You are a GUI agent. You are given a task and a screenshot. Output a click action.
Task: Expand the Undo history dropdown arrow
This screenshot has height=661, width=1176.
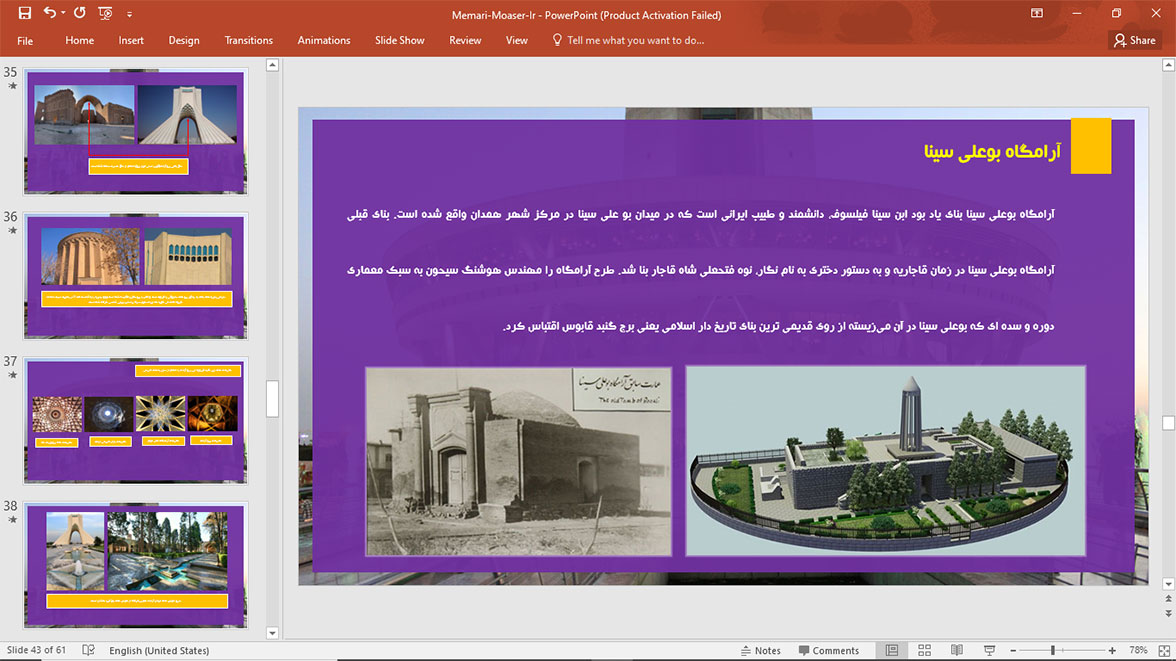[63, 14]
